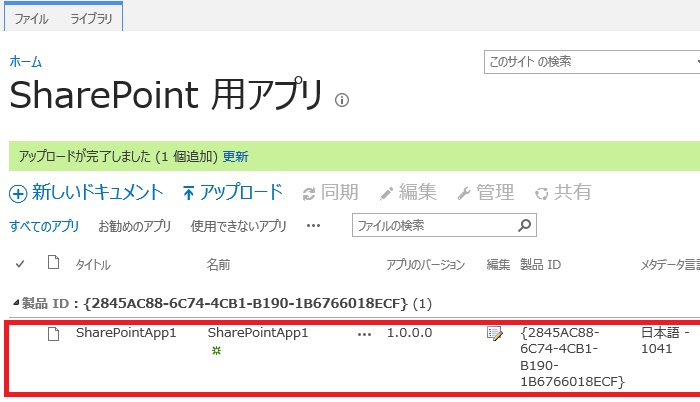The height and width of the screenshot is (402, 700).
Task: Click the 管理 wrench icon
Action: (x=464, y=194)
